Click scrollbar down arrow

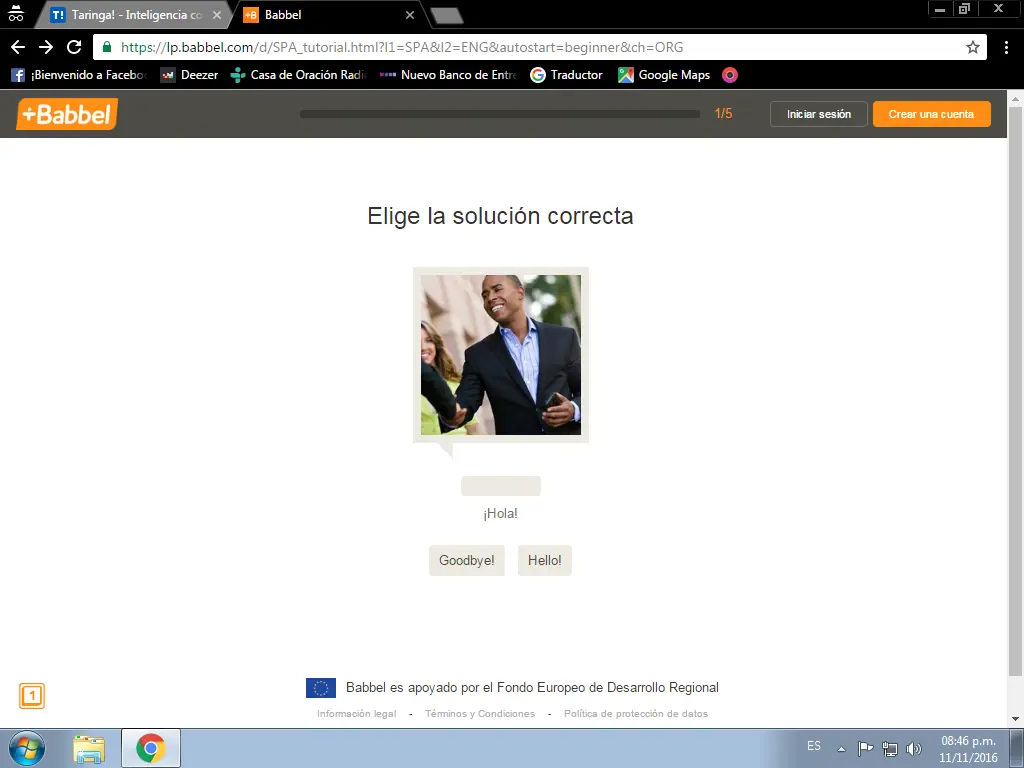tap(1015, 719)
